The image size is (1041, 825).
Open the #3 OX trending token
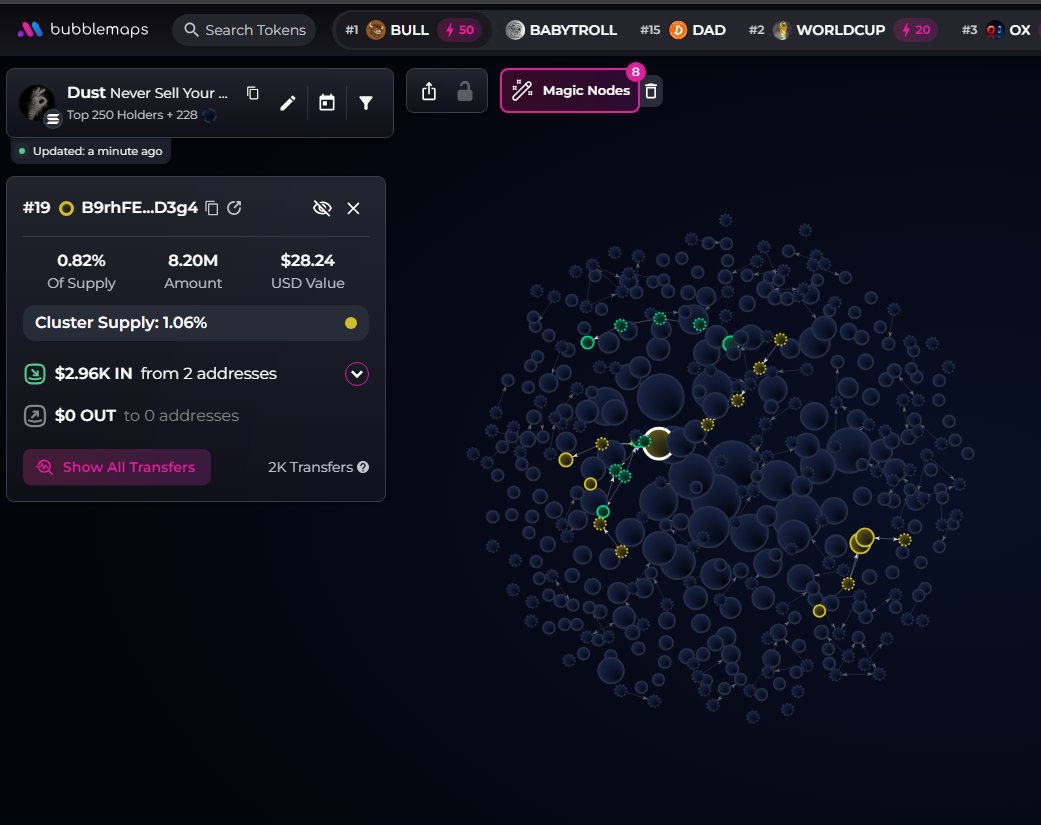996,30
